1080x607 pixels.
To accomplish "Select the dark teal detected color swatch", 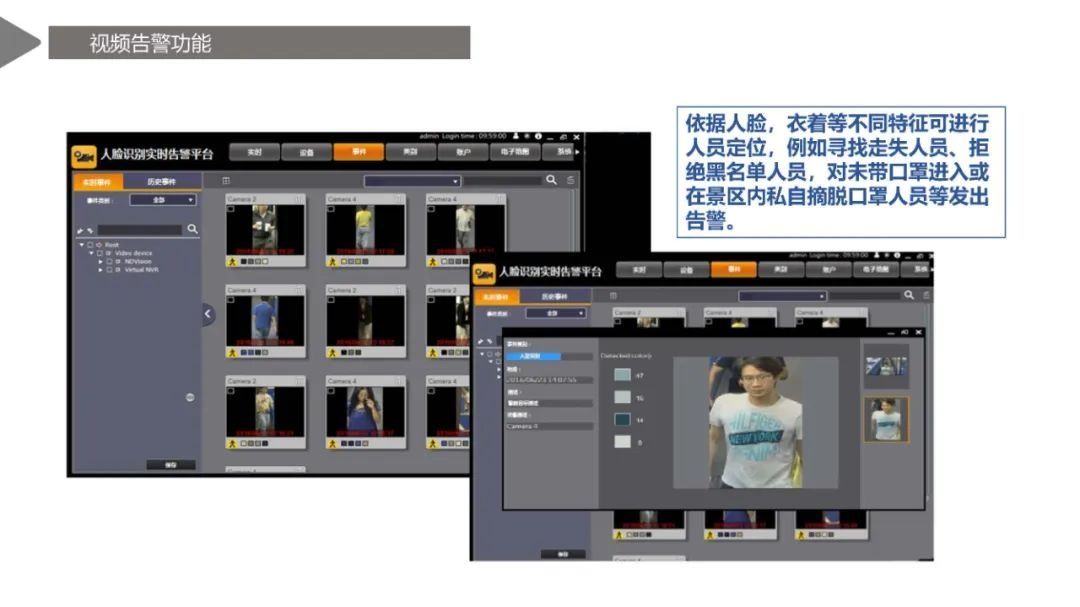I will [620, 420].
